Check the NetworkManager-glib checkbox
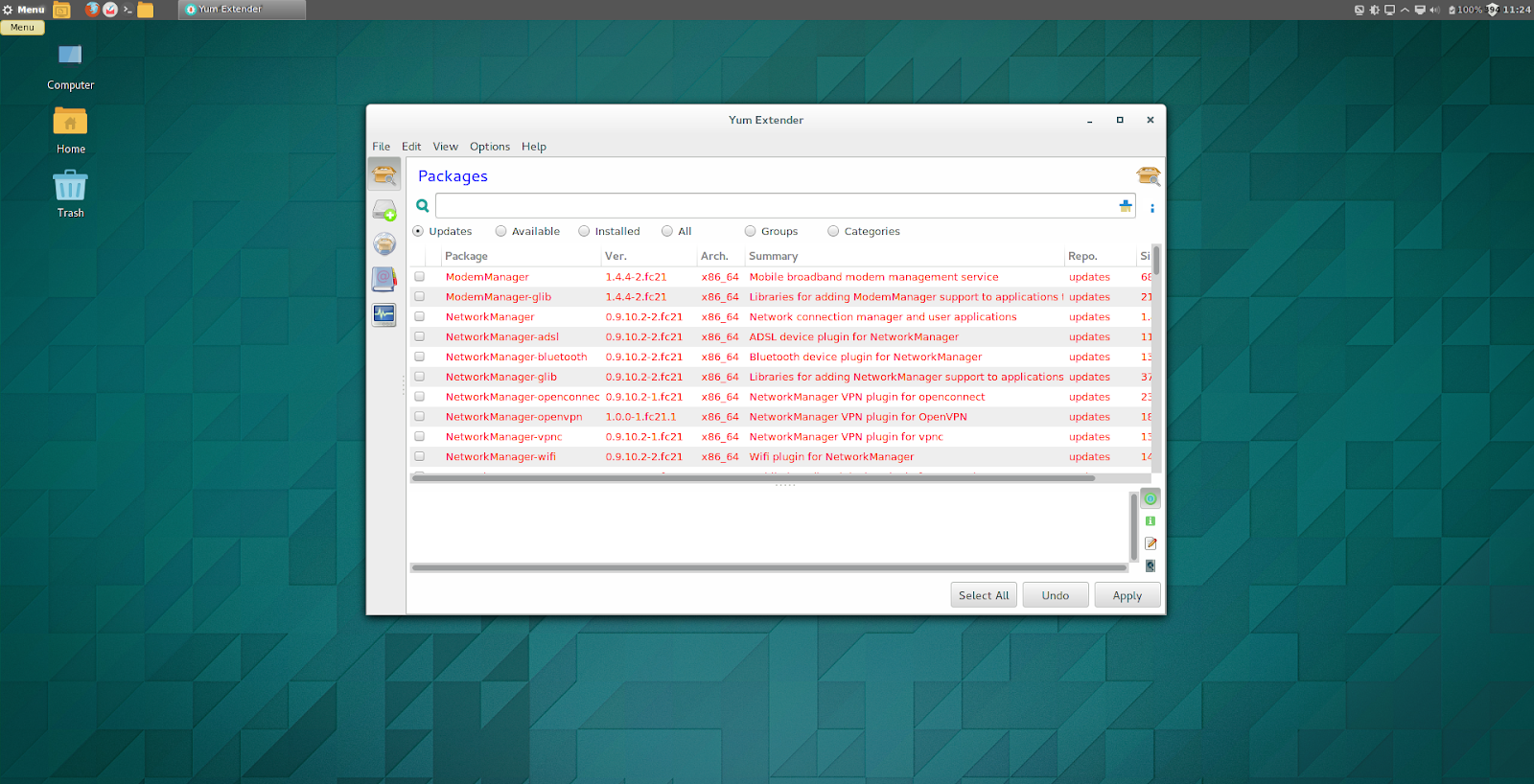 419,377
